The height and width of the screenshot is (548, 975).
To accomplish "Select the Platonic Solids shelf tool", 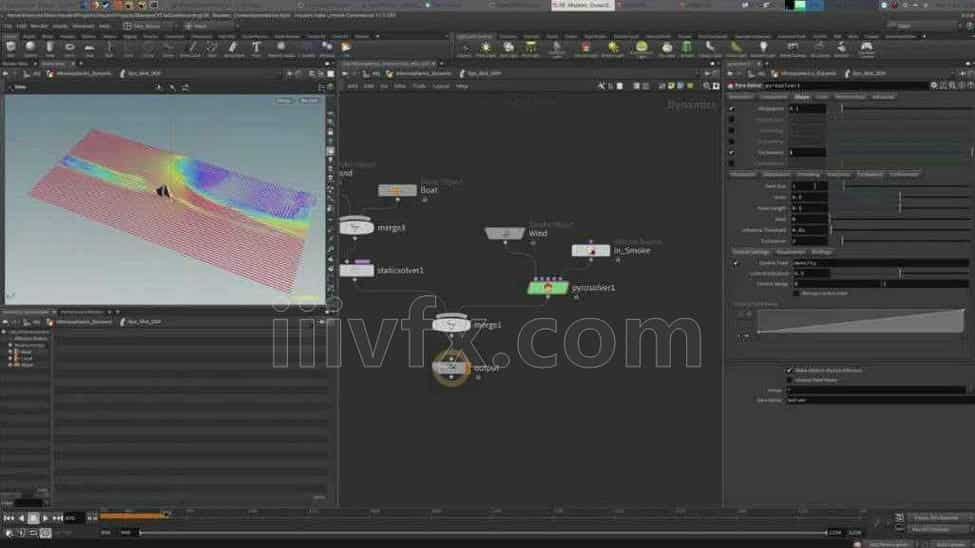I will tap(280, 47).
